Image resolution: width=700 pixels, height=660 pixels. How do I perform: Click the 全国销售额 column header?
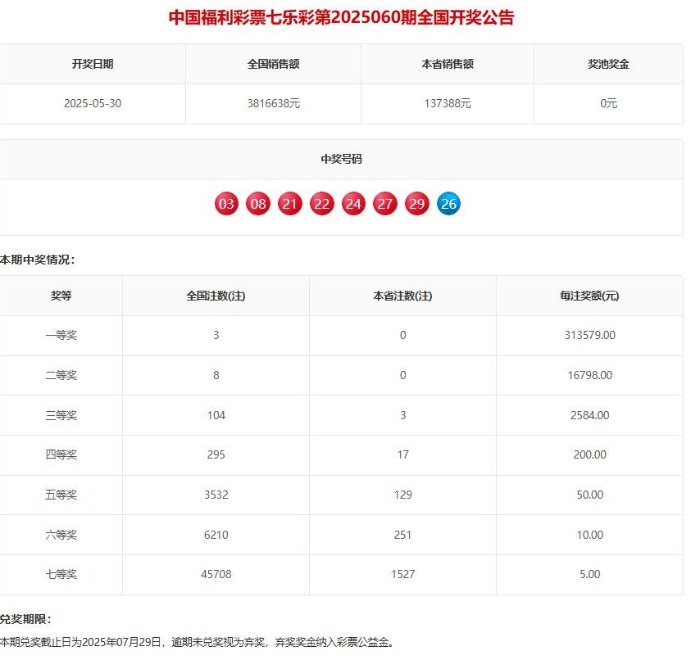(x=273, y=64)
